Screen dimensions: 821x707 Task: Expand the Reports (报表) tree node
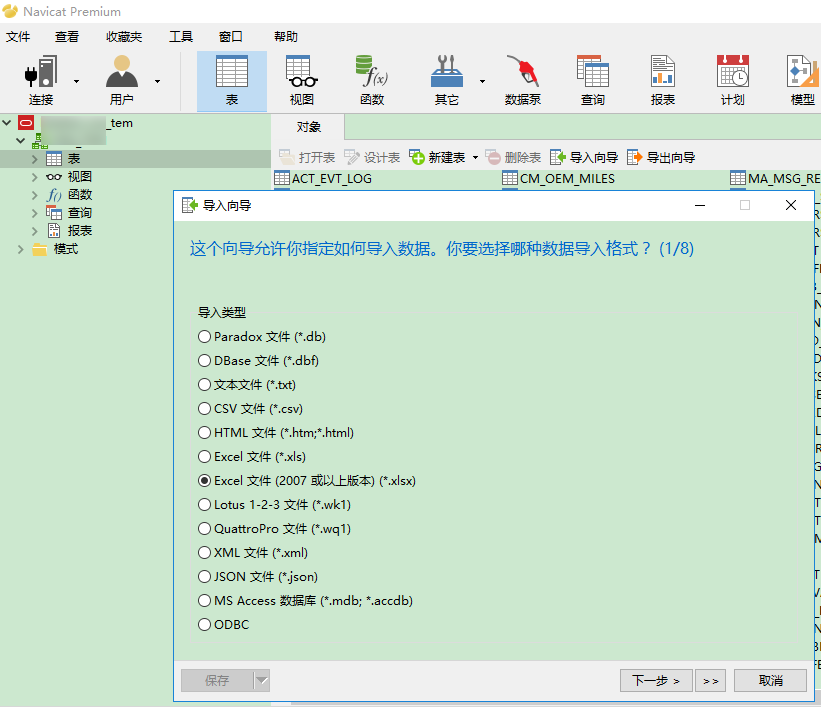click(35, 231)
